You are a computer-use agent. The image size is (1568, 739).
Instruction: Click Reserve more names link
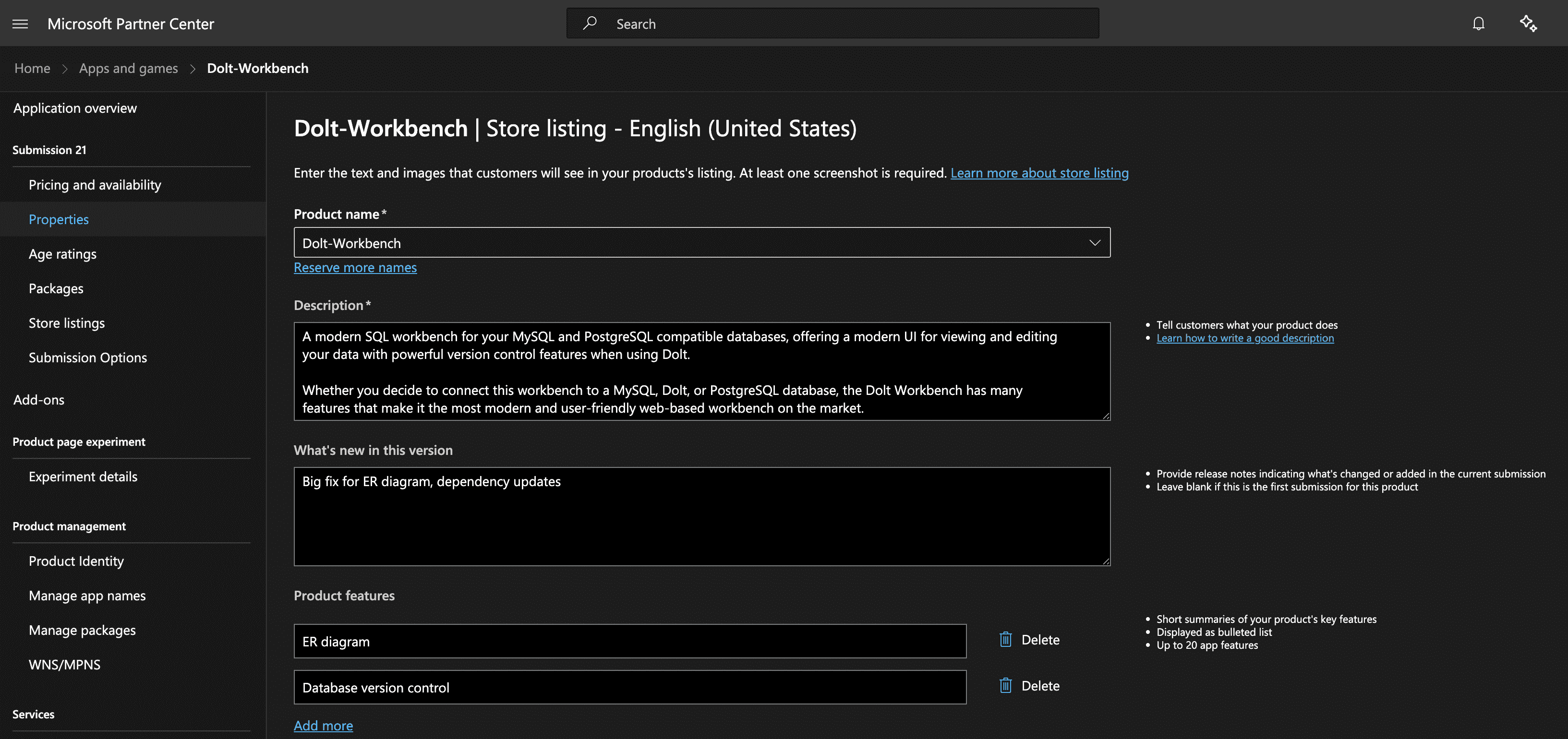point(355,268)
